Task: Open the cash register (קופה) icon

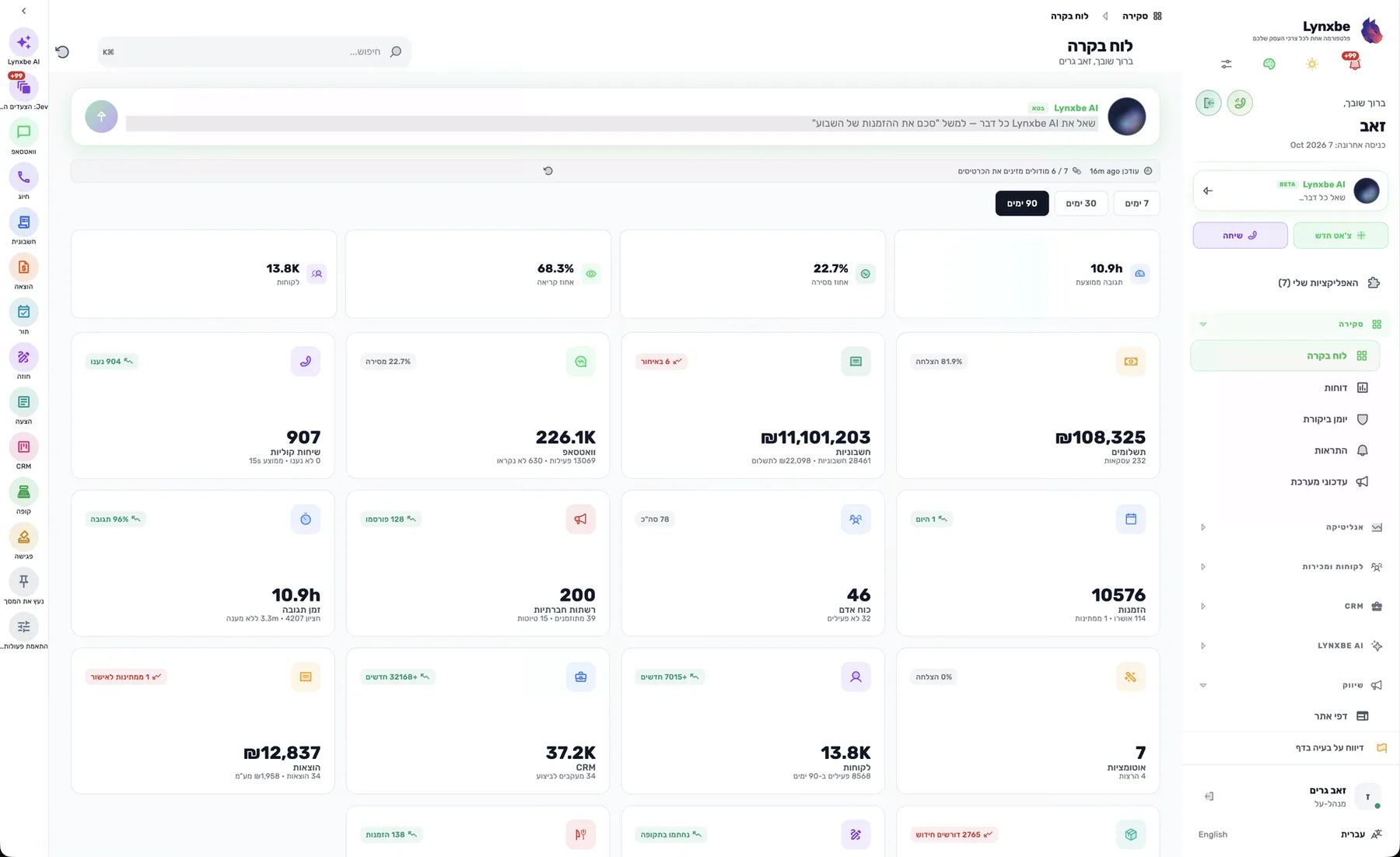Action: 23,491
